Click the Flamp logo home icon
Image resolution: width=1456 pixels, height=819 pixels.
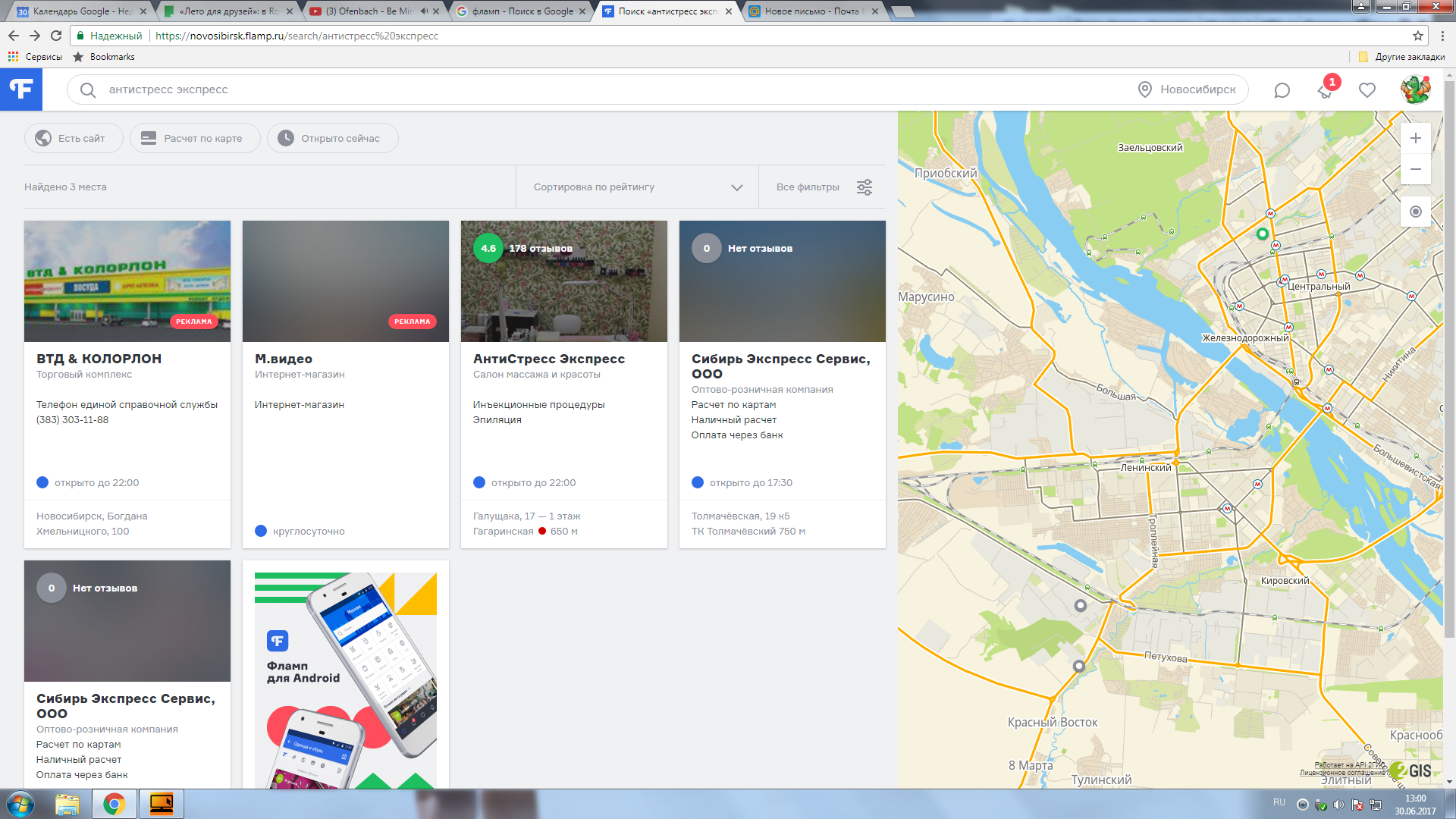pos(21,89)
